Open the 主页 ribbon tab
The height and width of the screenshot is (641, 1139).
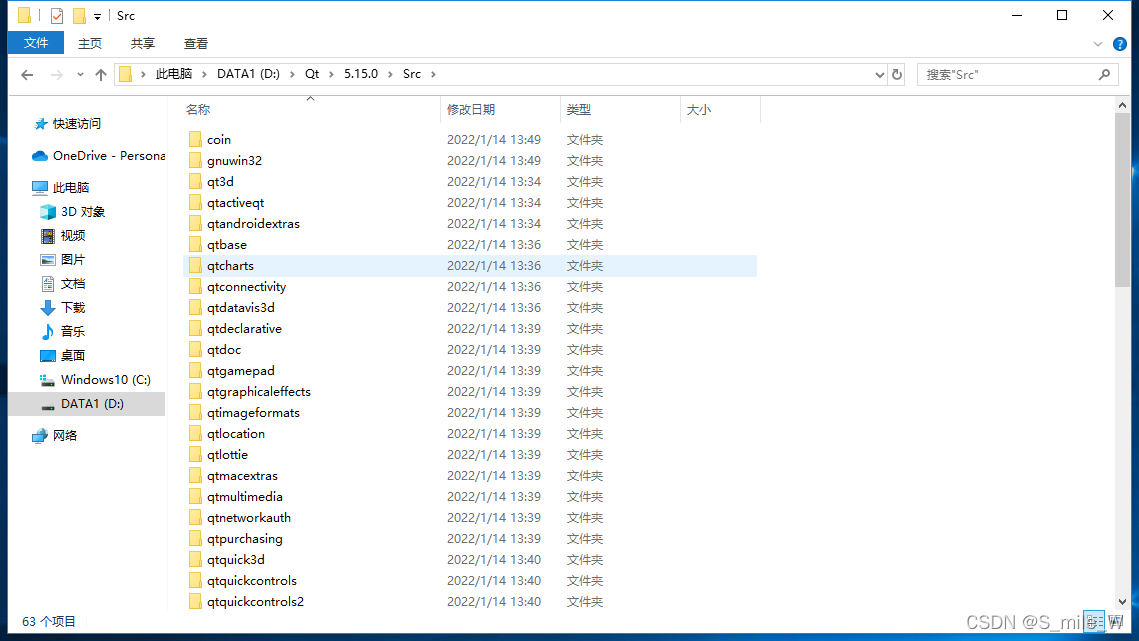89,44
